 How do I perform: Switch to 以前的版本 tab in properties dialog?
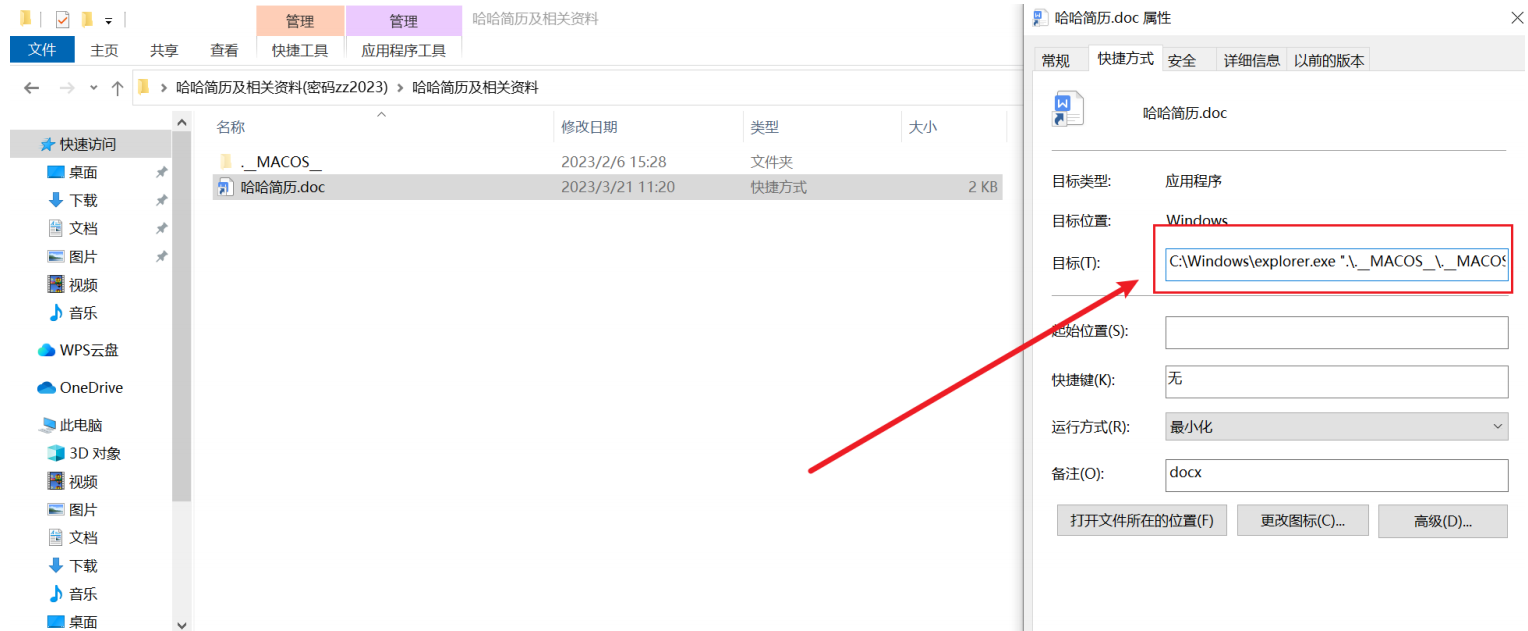[1329, 60]
